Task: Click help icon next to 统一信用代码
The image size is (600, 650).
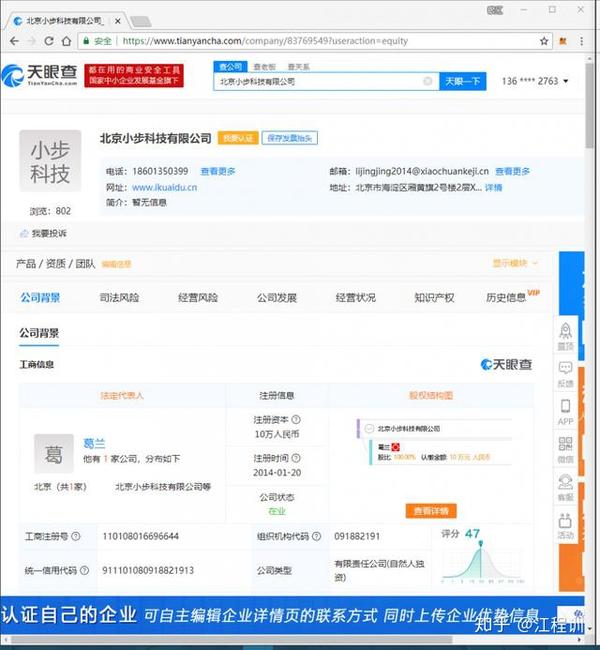Action: [x=84, y=570]
